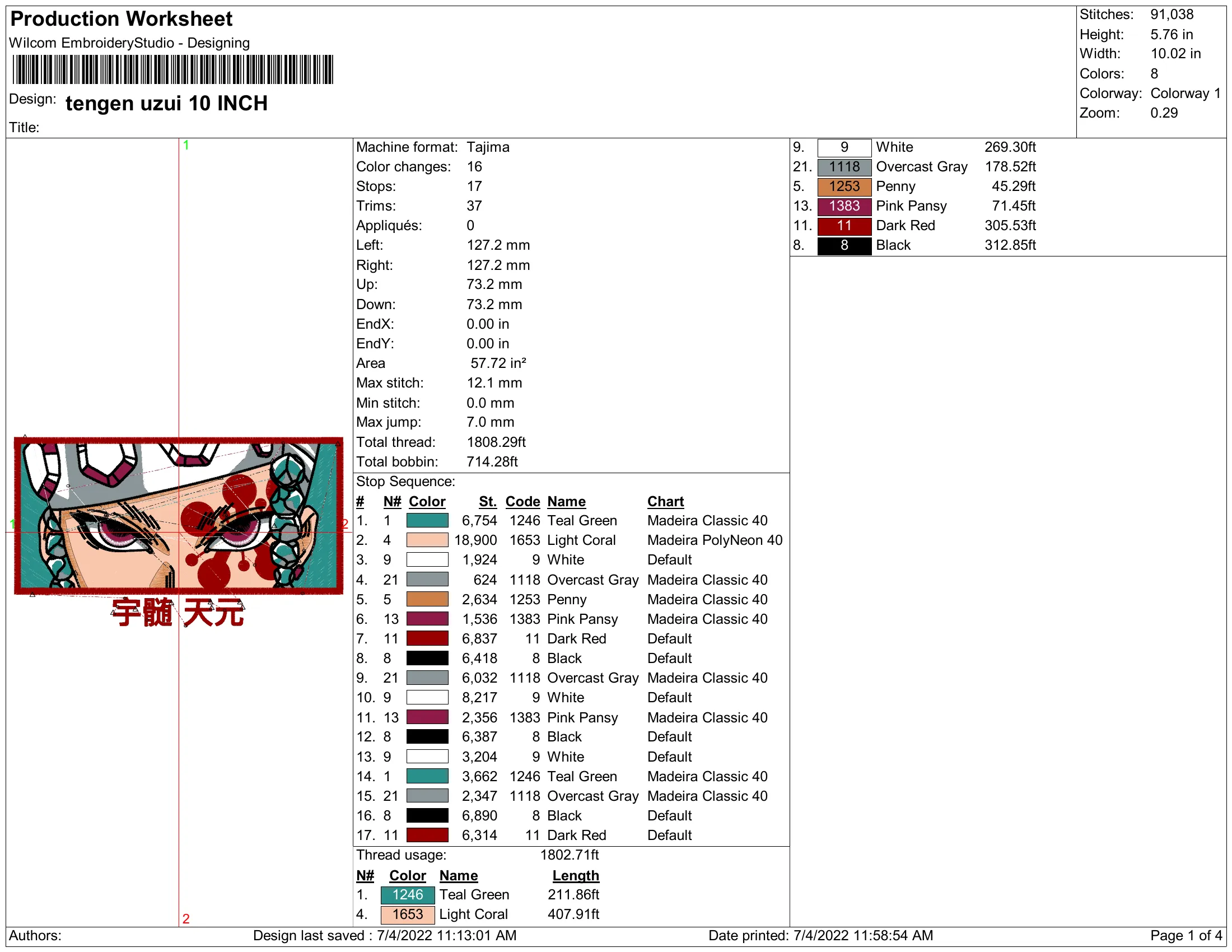Click the 1653 Light Coral thread usage swatch
The width and height of the screenshot is (1232, 952).
pyautogui.click(x=408, y=915)
